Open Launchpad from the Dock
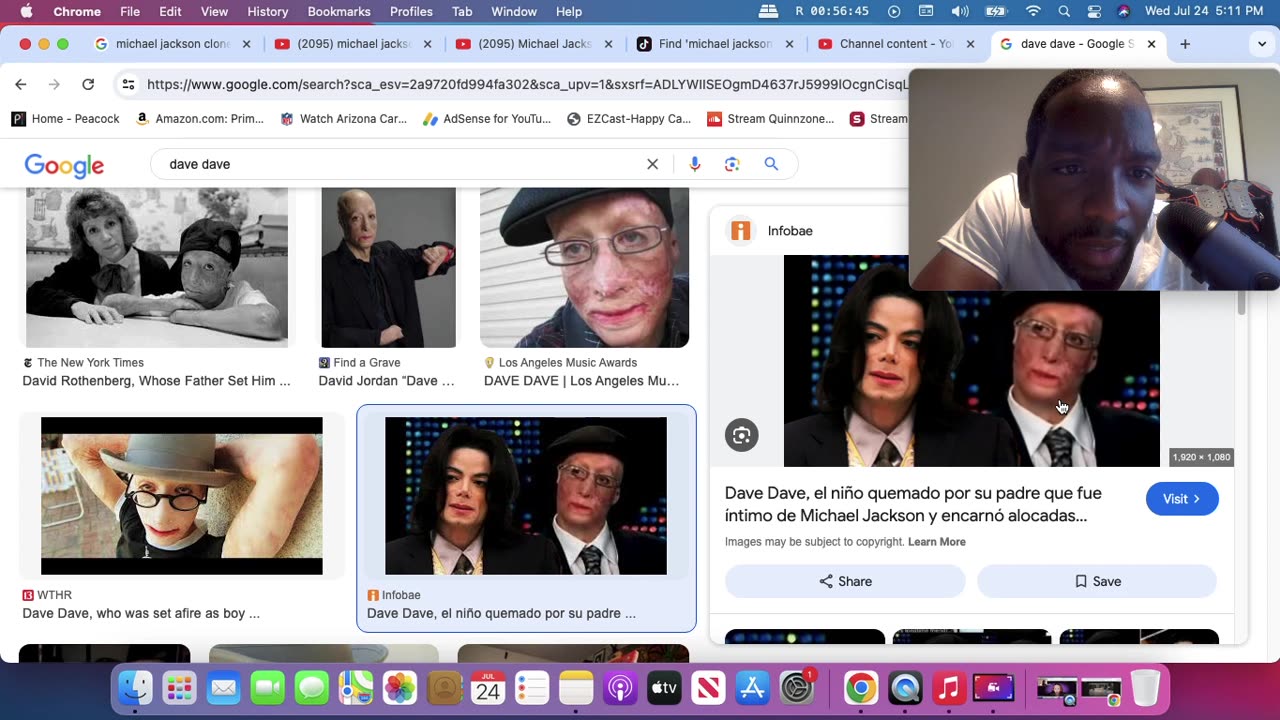The width and height of the screenshot is (1280, 720). [179, 688]
